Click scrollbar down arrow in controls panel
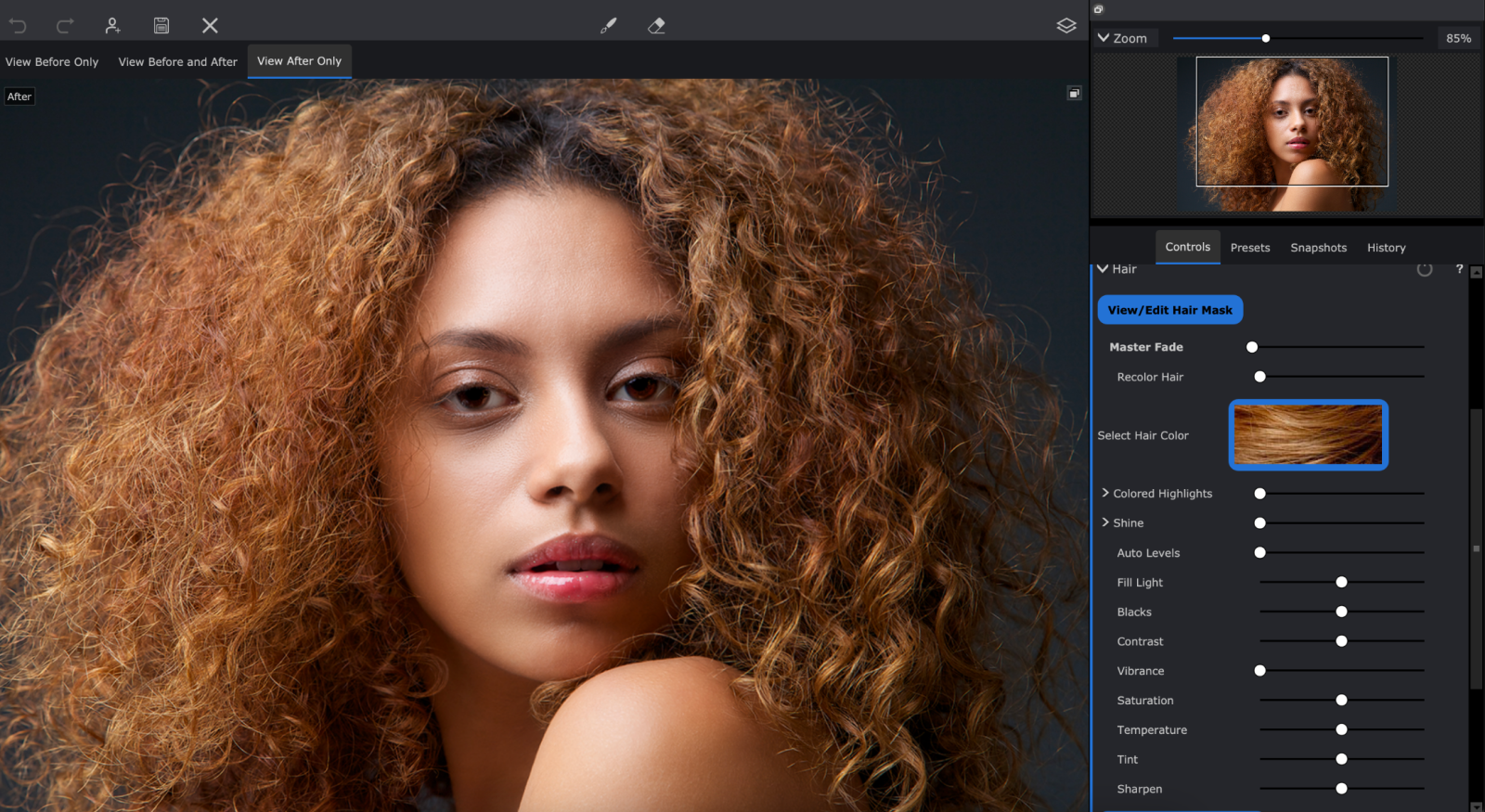Viewport: 1485px width, 812px height. pyautogui.click(x=1477, y=806)
